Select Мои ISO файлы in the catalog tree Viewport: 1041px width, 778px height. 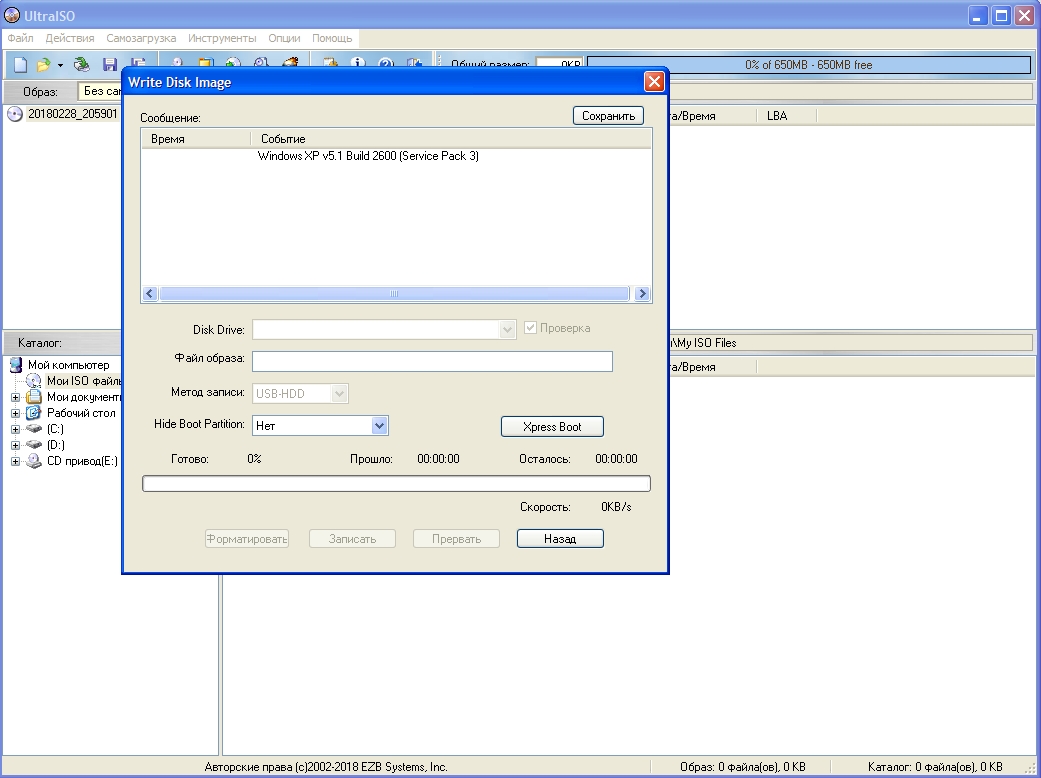84,381
